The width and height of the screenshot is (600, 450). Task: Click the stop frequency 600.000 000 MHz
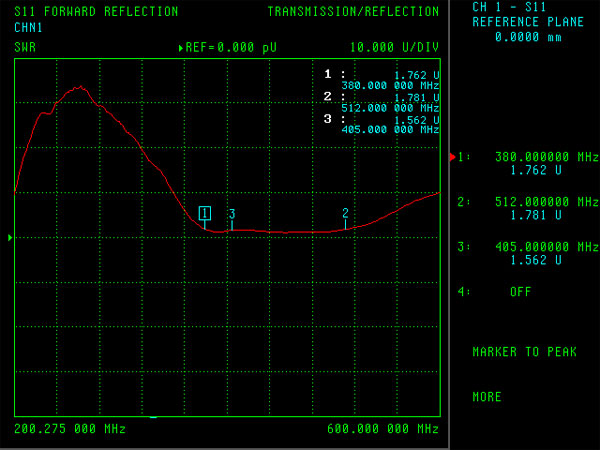click(x=383, y=429)
